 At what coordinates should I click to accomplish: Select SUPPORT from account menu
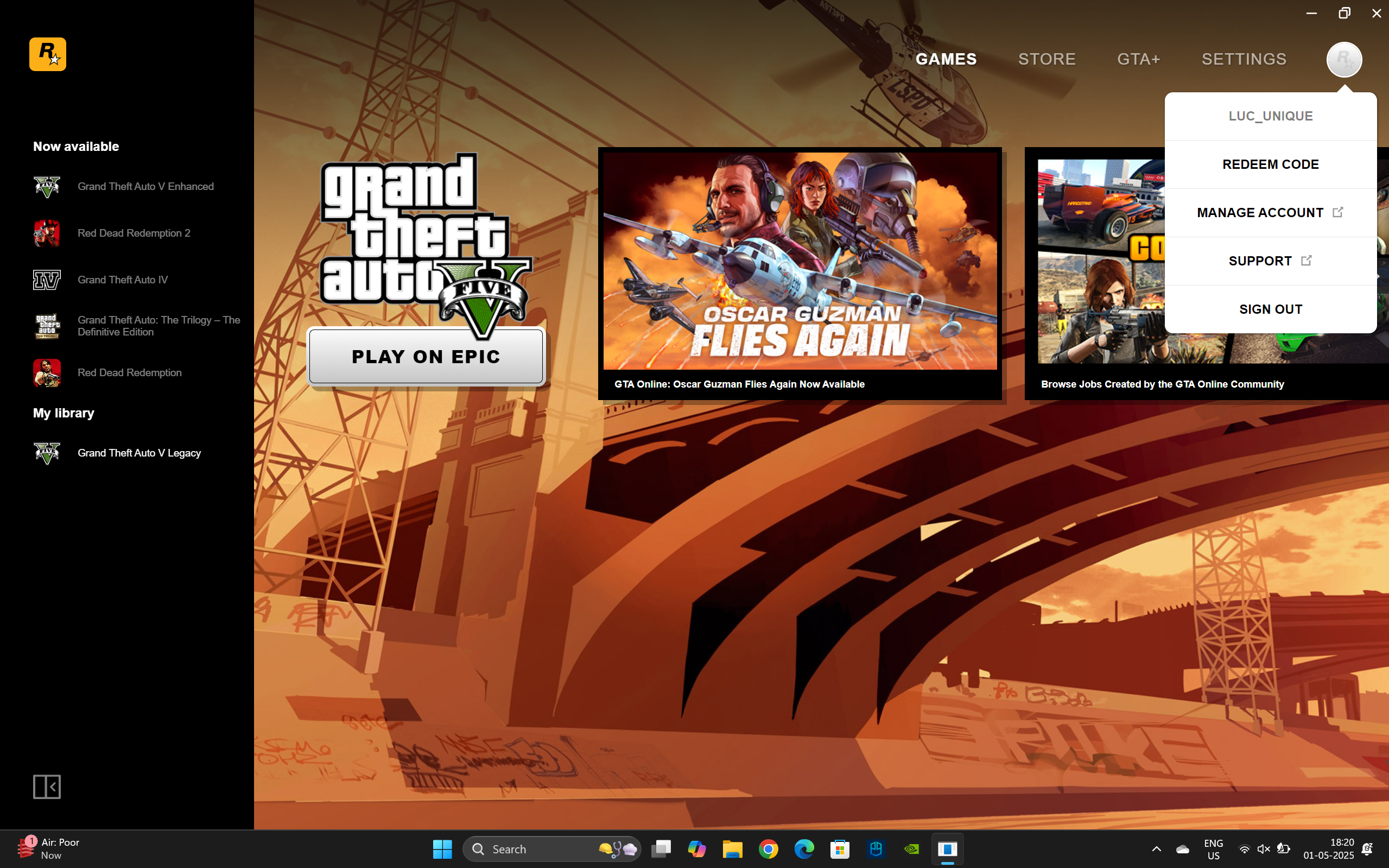(1270, 261)
